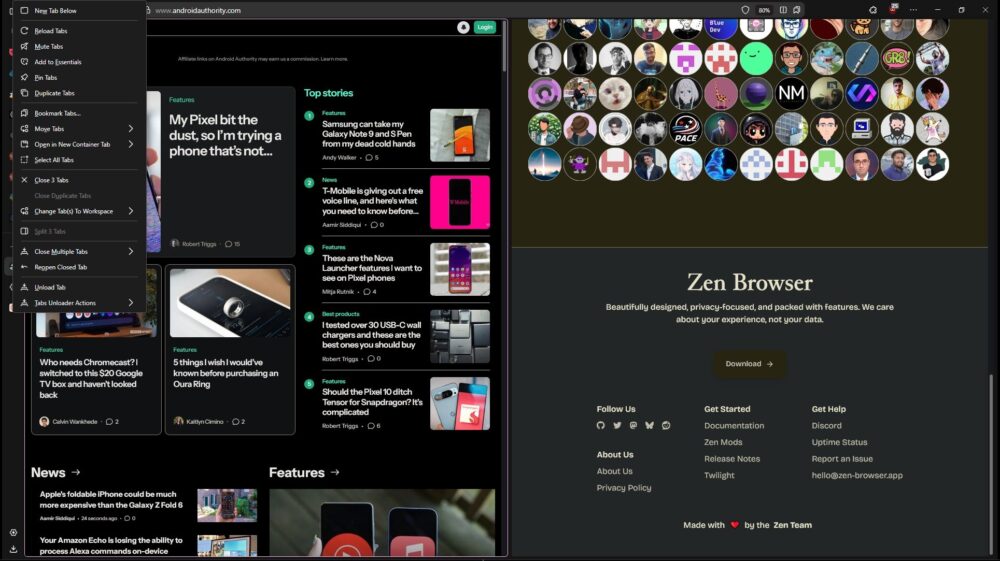Click the Zen Browser Download button
This screenshot has width=1000, height=561.
click(x=749, y=364)
